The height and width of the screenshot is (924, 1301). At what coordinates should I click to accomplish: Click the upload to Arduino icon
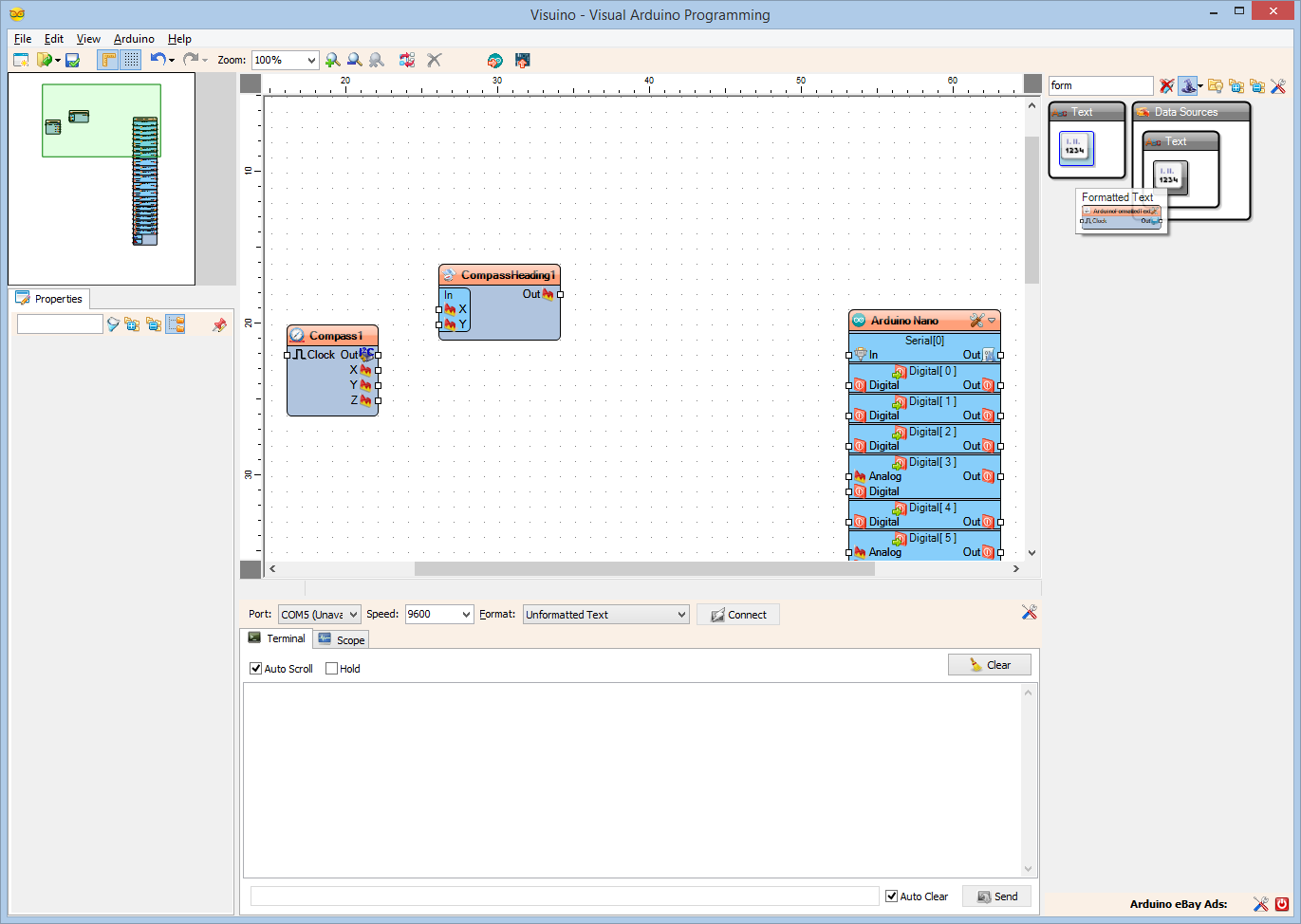point(522,60)
